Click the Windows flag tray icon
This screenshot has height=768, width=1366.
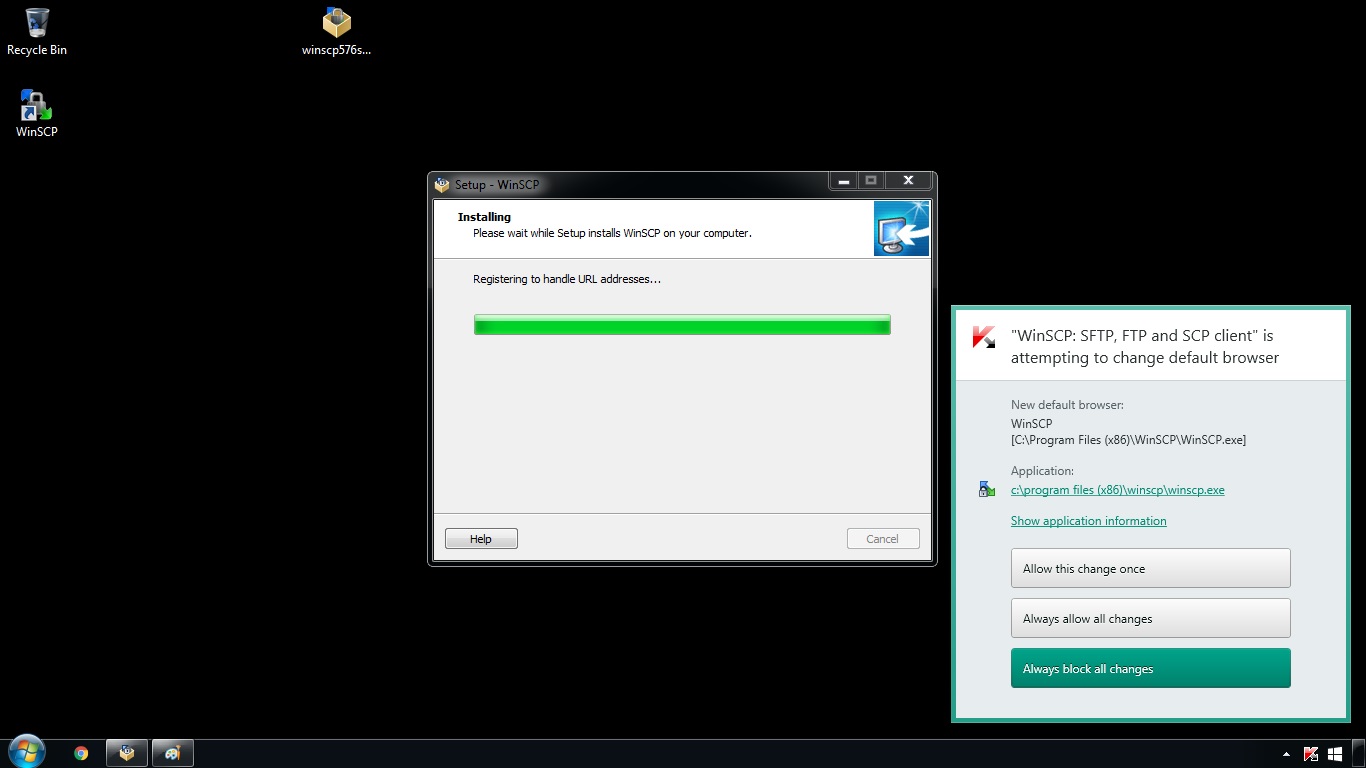1335,754
